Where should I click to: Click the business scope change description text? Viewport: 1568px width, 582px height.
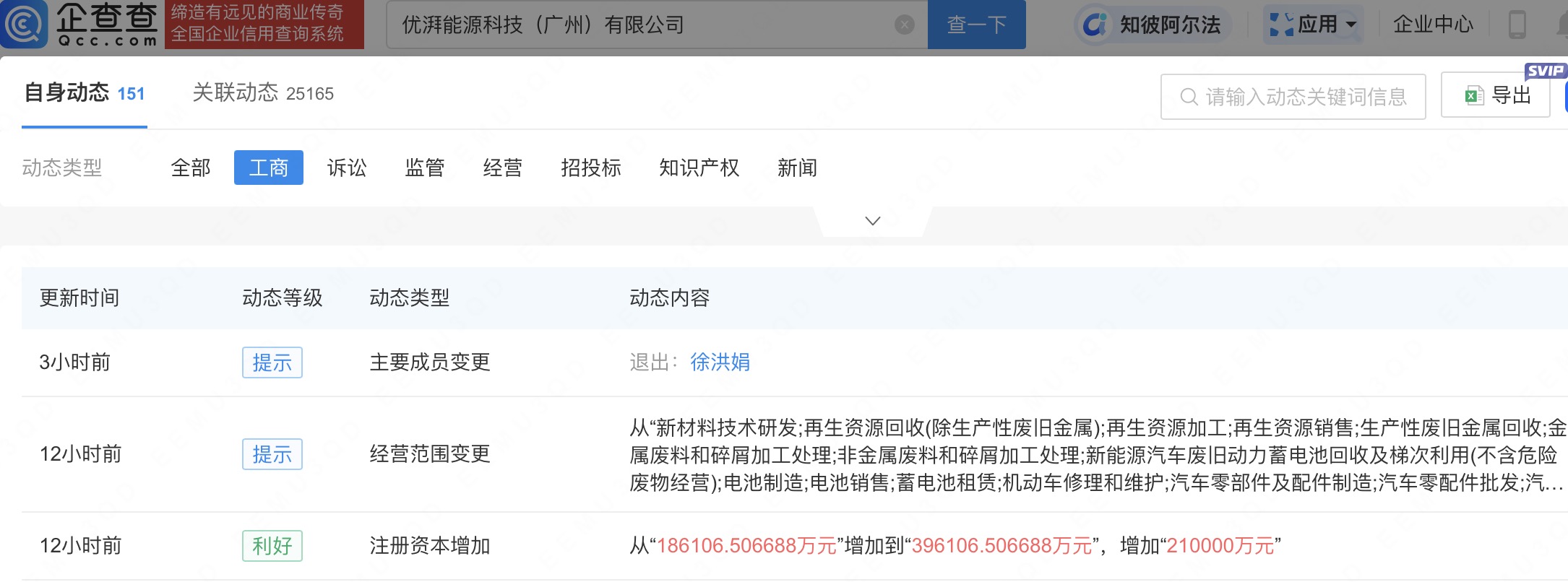click(x=1098, y=455)
